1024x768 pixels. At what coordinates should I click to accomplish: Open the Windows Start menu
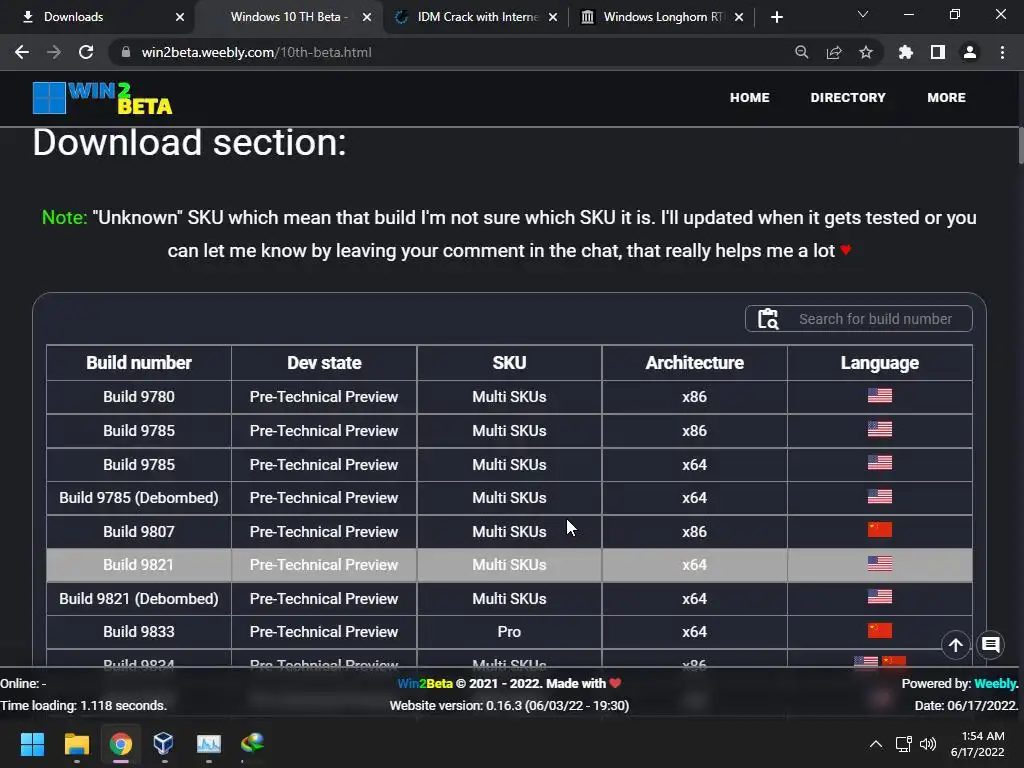[x=32, y=743]
